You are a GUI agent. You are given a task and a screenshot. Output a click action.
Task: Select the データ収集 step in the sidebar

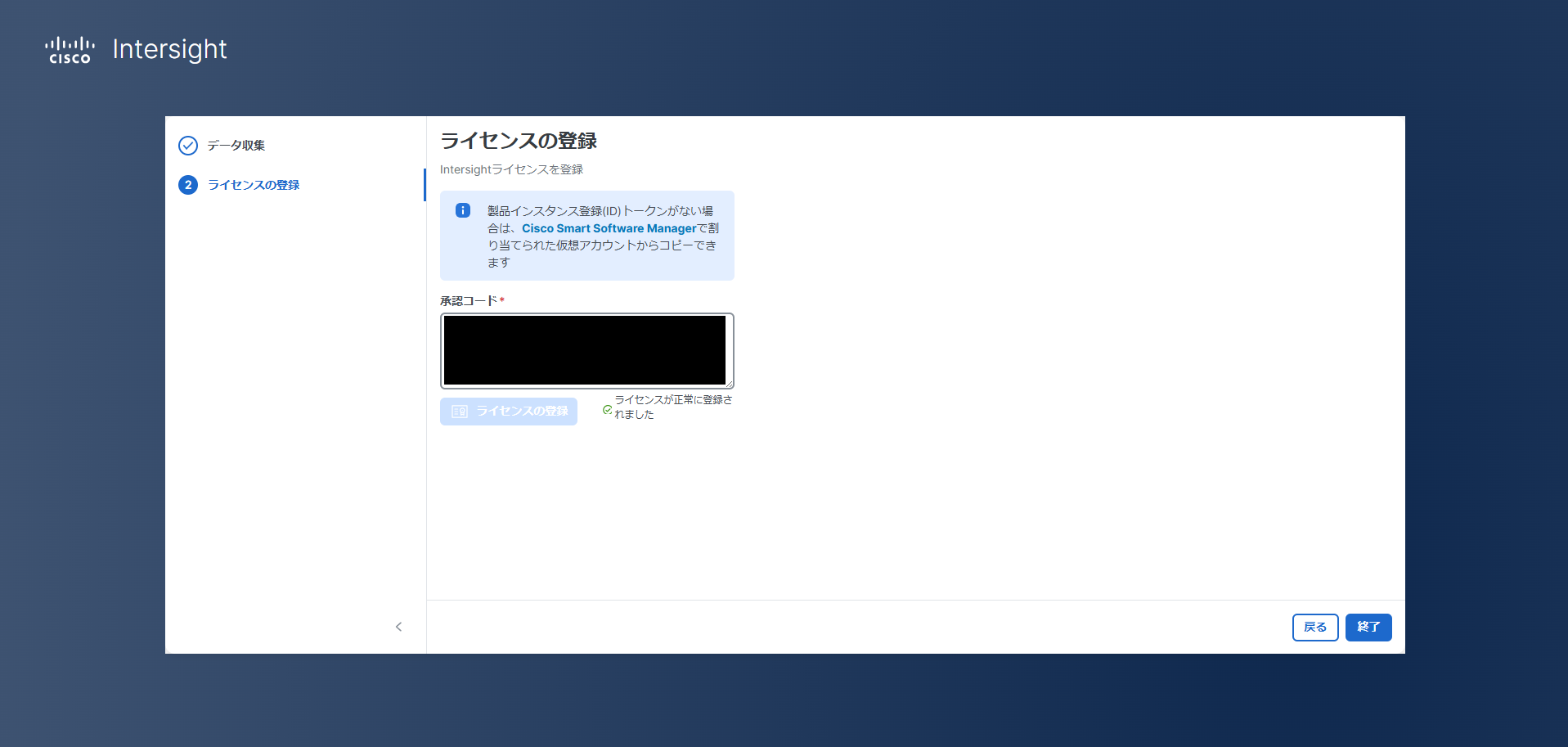click(x=236, y=146)
